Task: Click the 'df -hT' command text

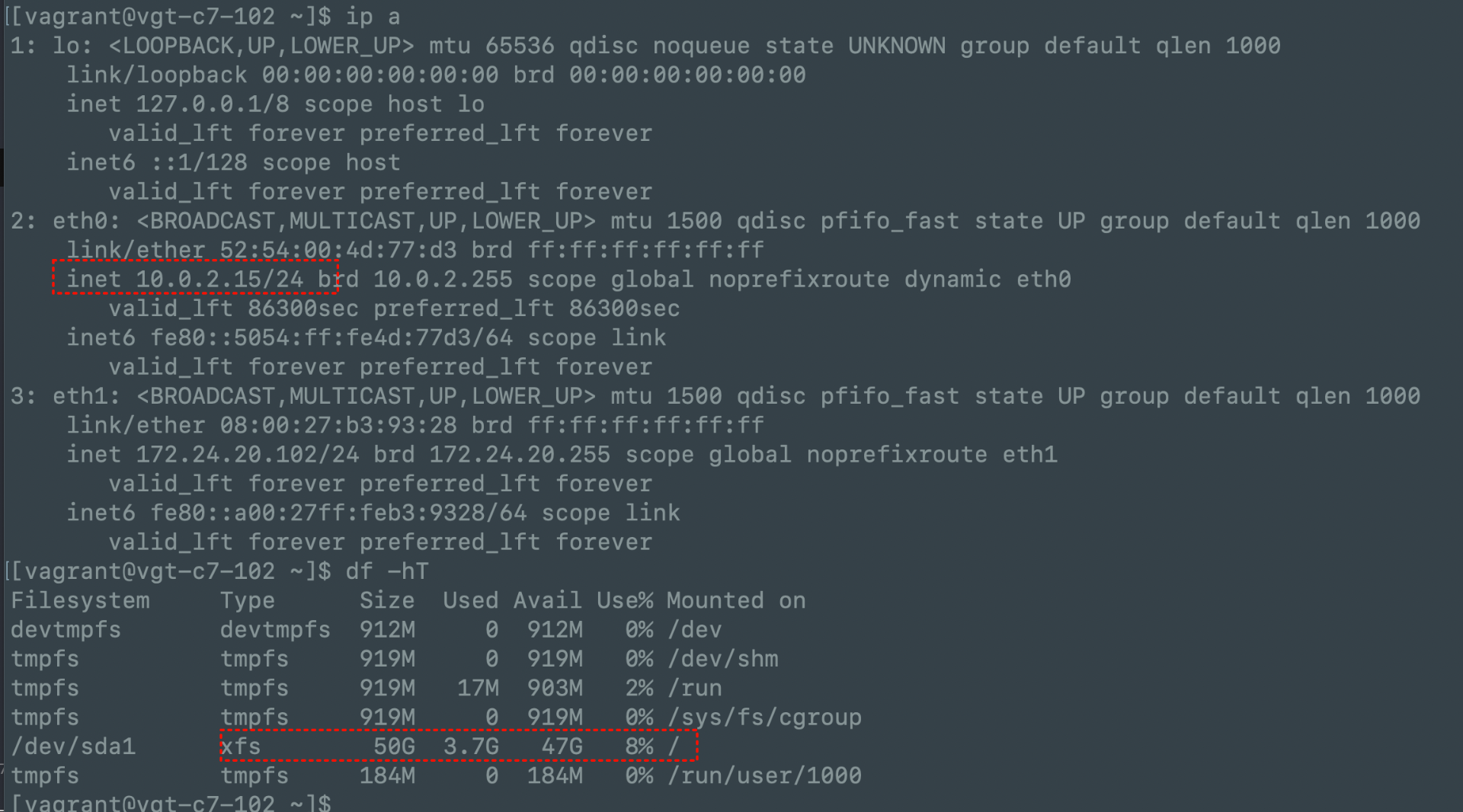Action: pos(387,571)
